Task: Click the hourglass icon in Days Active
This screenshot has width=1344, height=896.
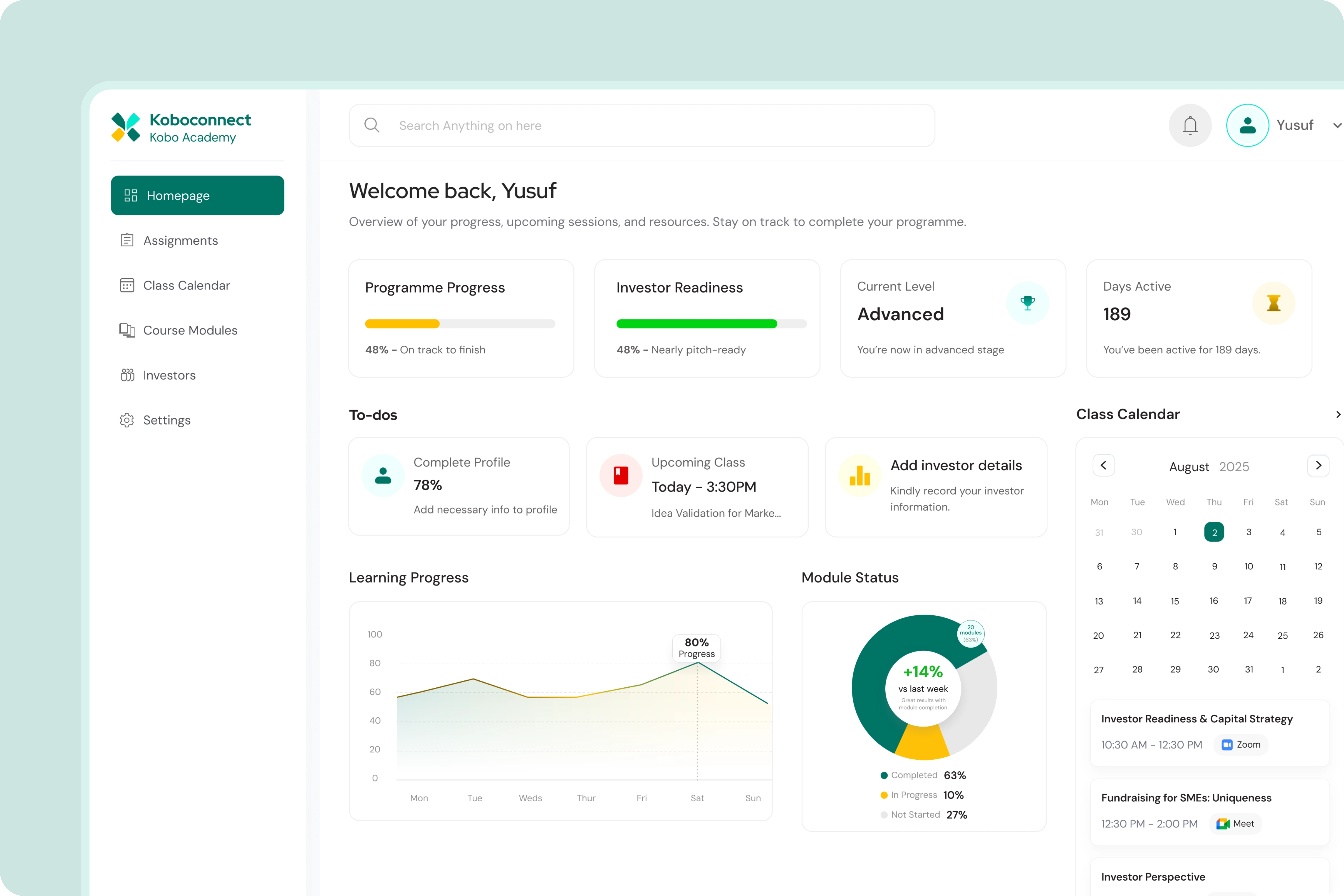Action: coord(1273,303)
